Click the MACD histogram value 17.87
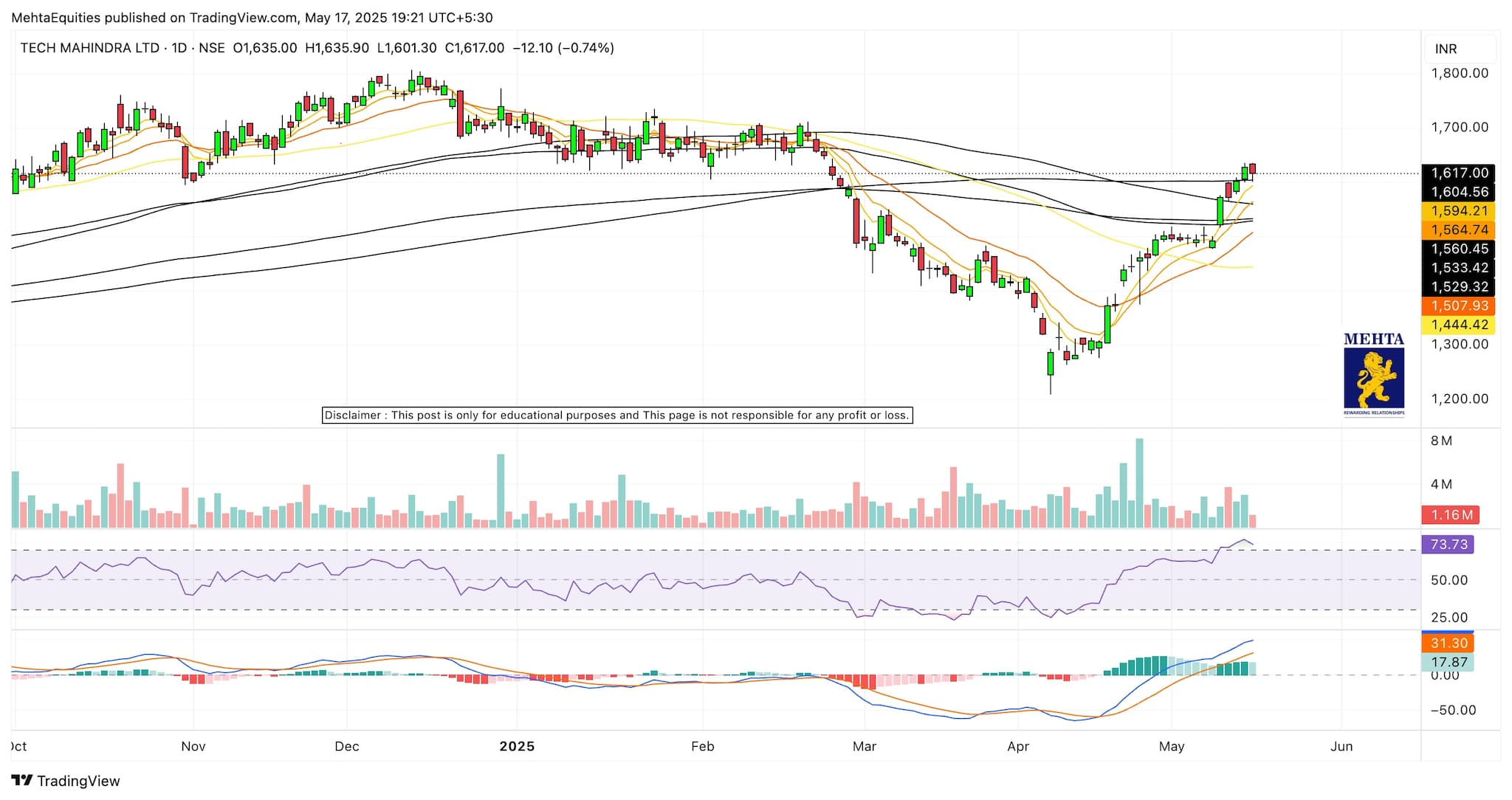1512x800 pixels. [1448, 662]
